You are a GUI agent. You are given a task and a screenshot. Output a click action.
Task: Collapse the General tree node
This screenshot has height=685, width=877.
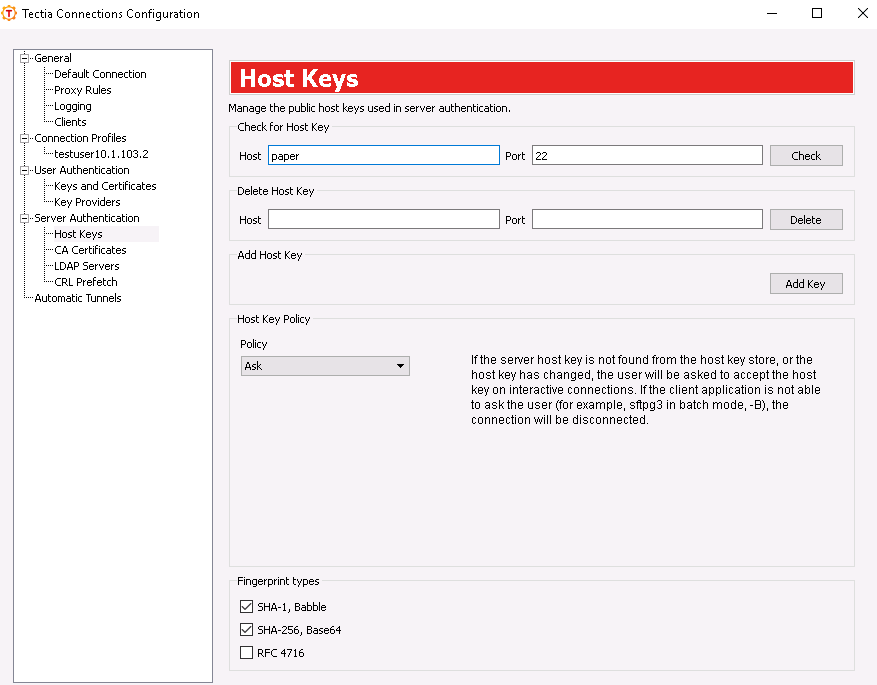(x=24, y=58)
